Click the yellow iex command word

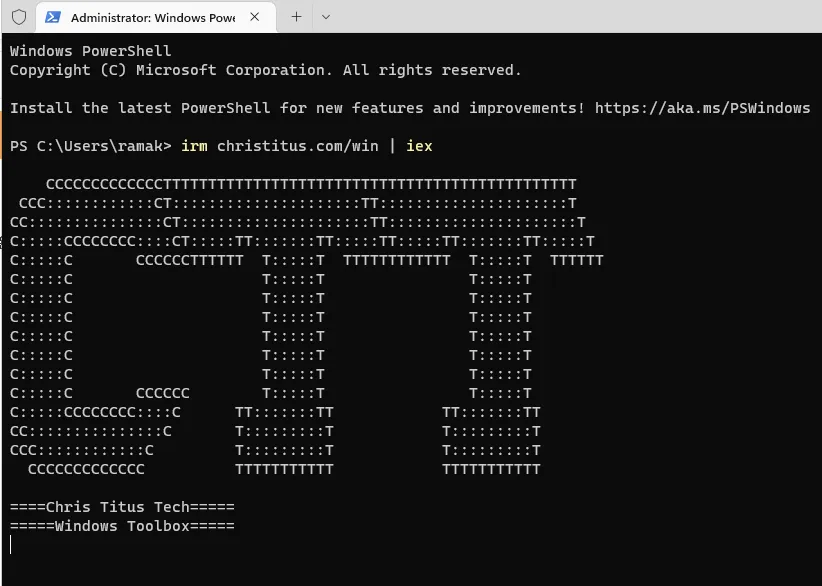click(419, 146)
